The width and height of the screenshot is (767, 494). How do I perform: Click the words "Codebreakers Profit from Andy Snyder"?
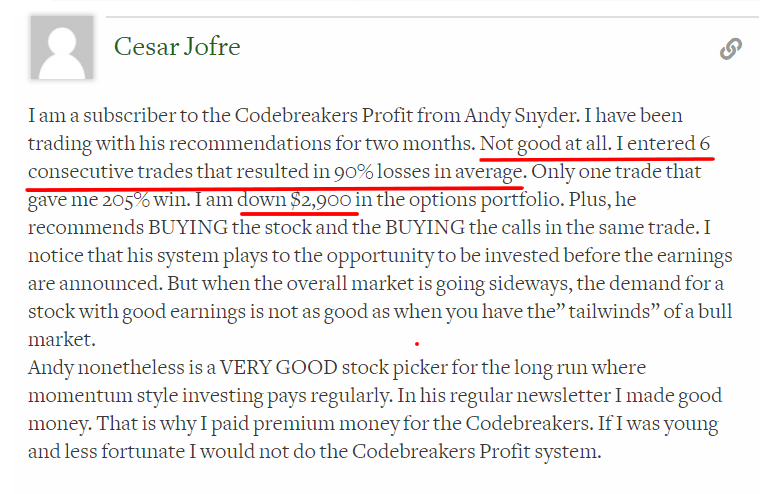point(406,115)
